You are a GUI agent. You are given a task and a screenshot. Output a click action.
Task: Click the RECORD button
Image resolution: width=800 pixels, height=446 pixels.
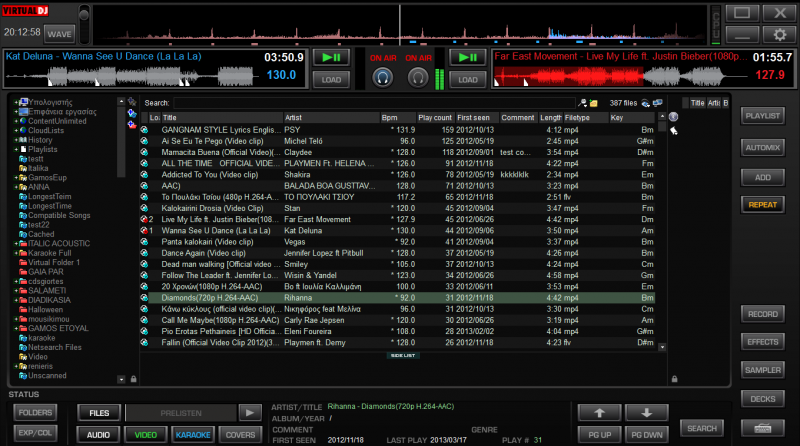point(763,314)
